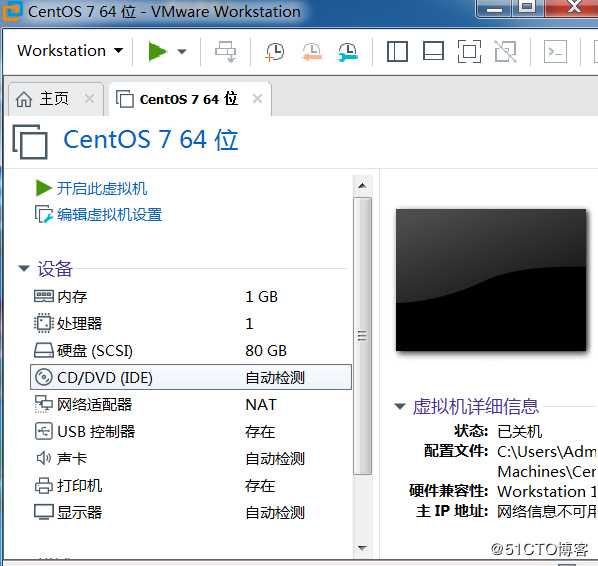The width and height of the screenshot is (598, 566).
Task: Take a snapshot with the clock-plus icon
Action: point(275,51)
